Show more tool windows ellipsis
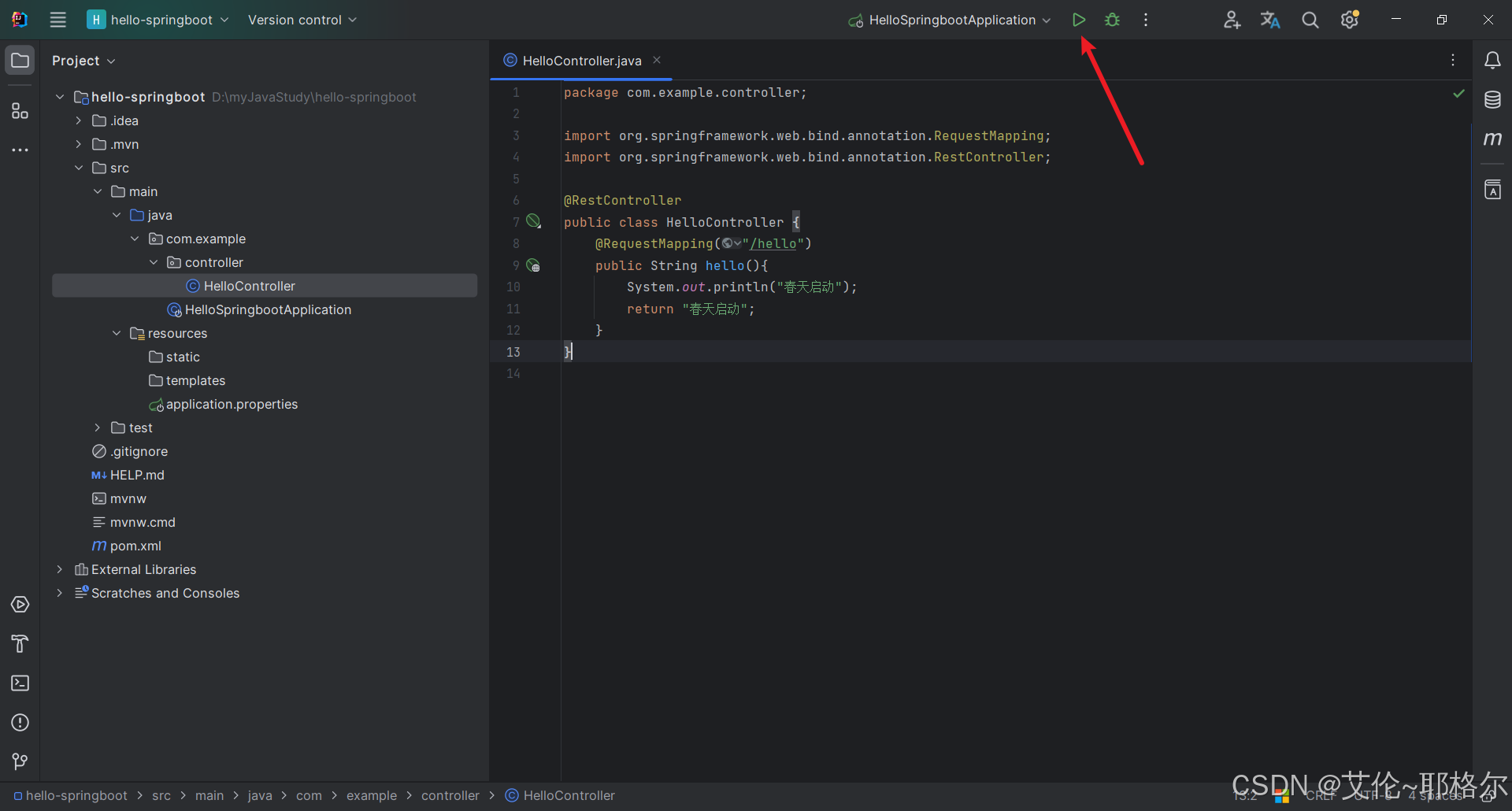Viewport: 1512px width, 811px height. pos(20,150)
